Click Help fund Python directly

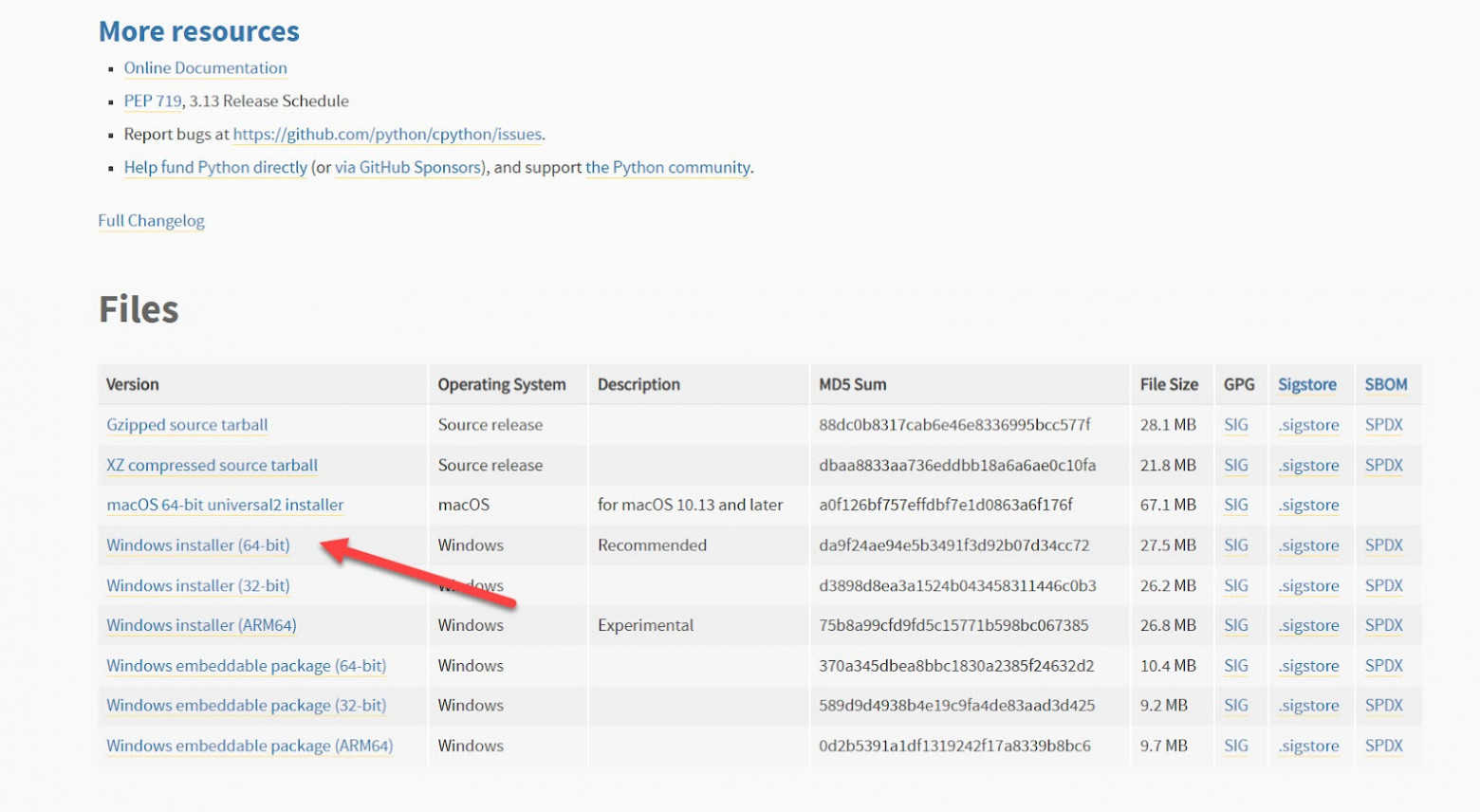click(215, 168)
